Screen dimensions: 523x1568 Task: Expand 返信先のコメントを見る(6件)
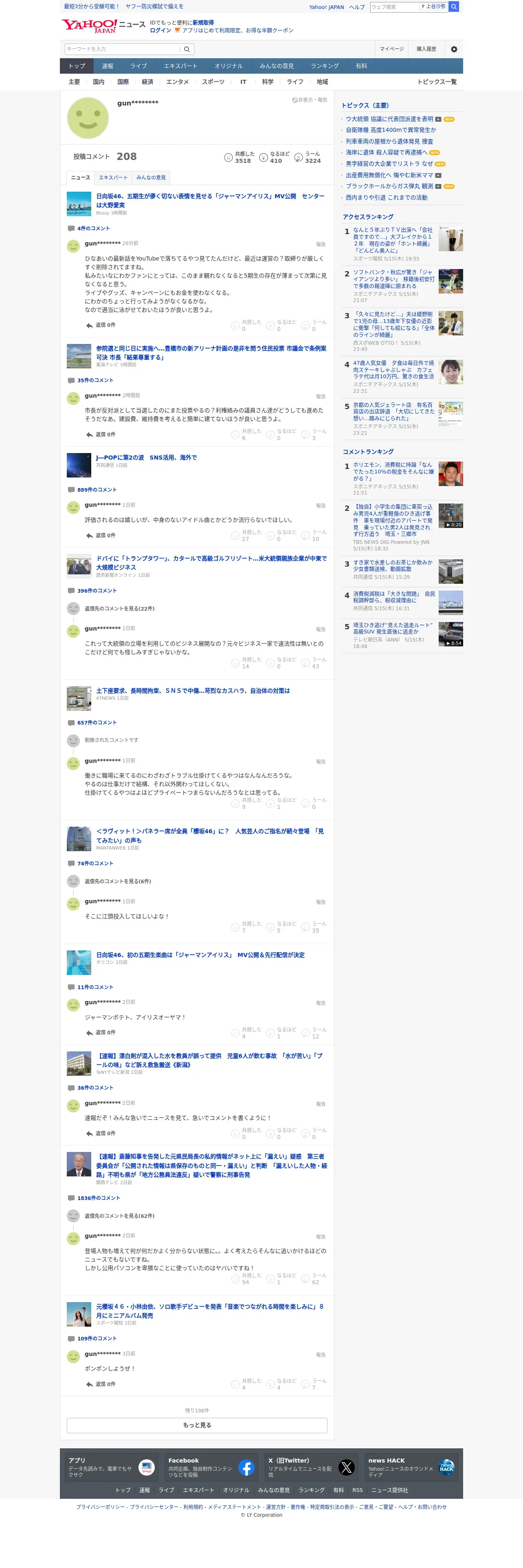point(117,881)
